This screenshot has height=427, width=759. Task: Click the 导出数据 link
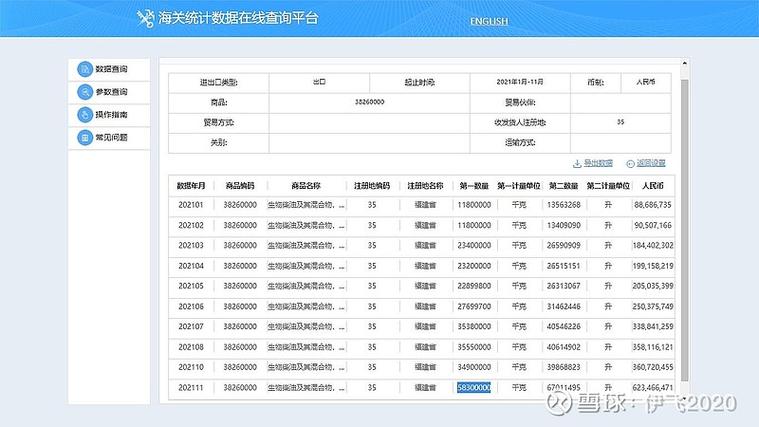tap(598, 163)
